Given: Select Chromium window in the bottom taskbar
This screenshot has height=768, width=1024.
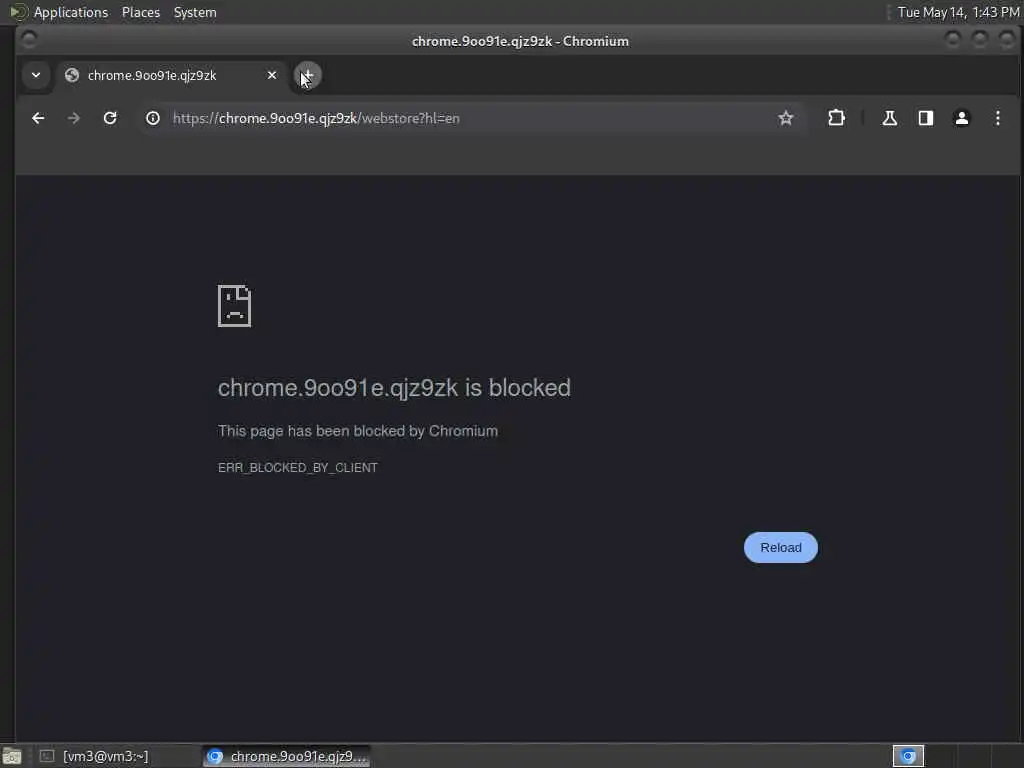Looking at the screenshot, I should (287, 756).
